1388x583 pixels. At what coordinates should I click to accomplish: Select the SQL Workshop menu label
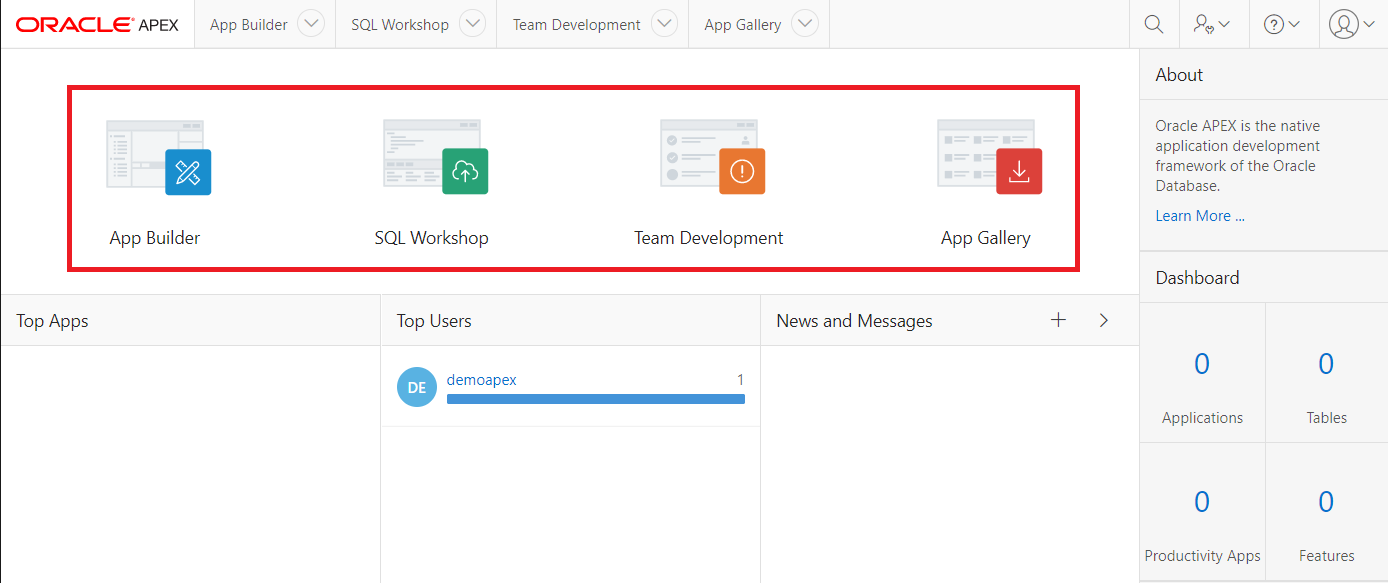(400, 24)
